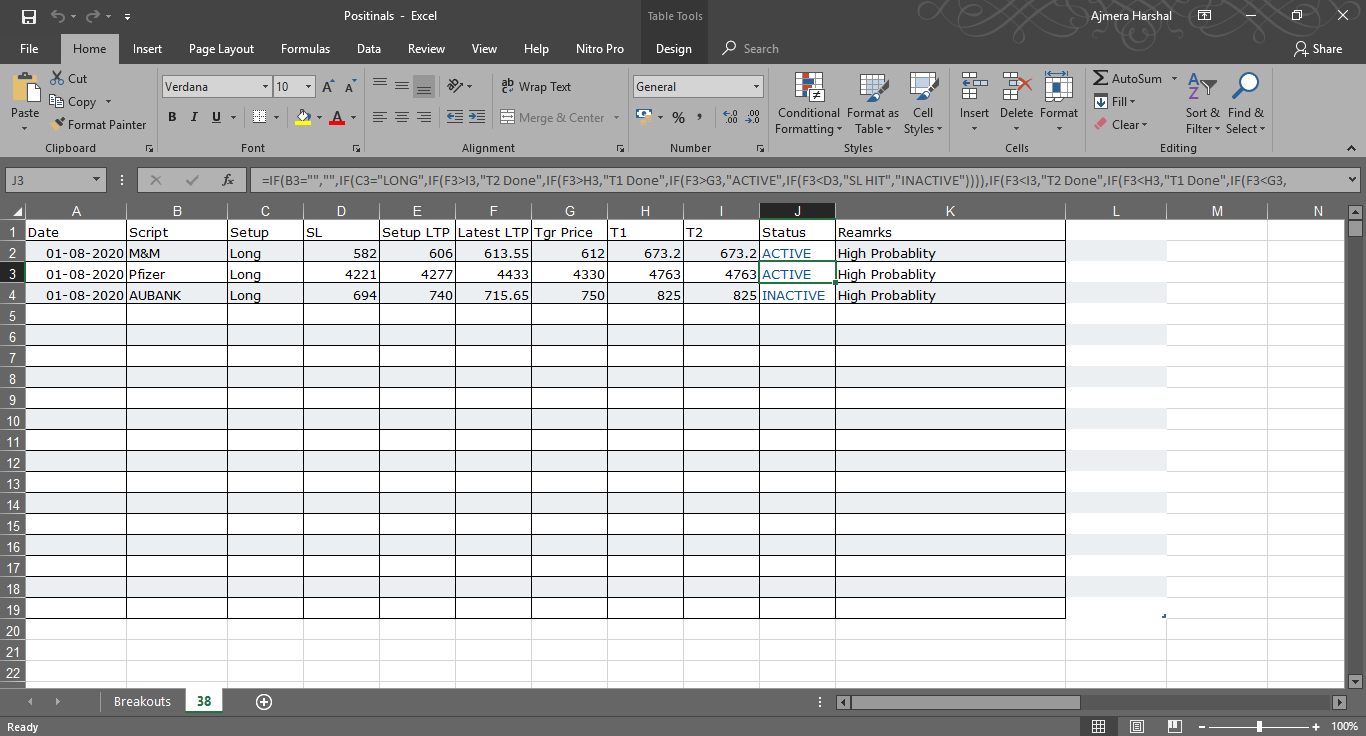1366x736 pixels.
Task: Select cell K2 High Probablity
Action: click(x=950, y=253)
